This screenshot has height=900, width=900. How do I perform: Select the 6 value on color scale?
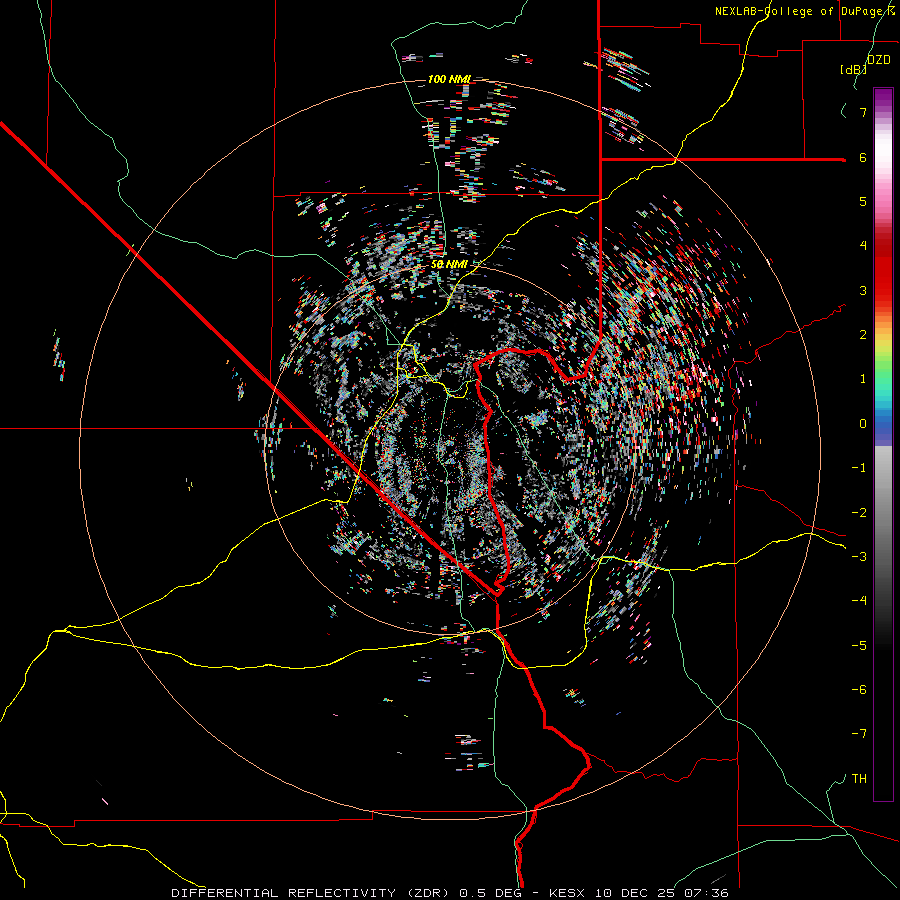(x=863, y=157)
